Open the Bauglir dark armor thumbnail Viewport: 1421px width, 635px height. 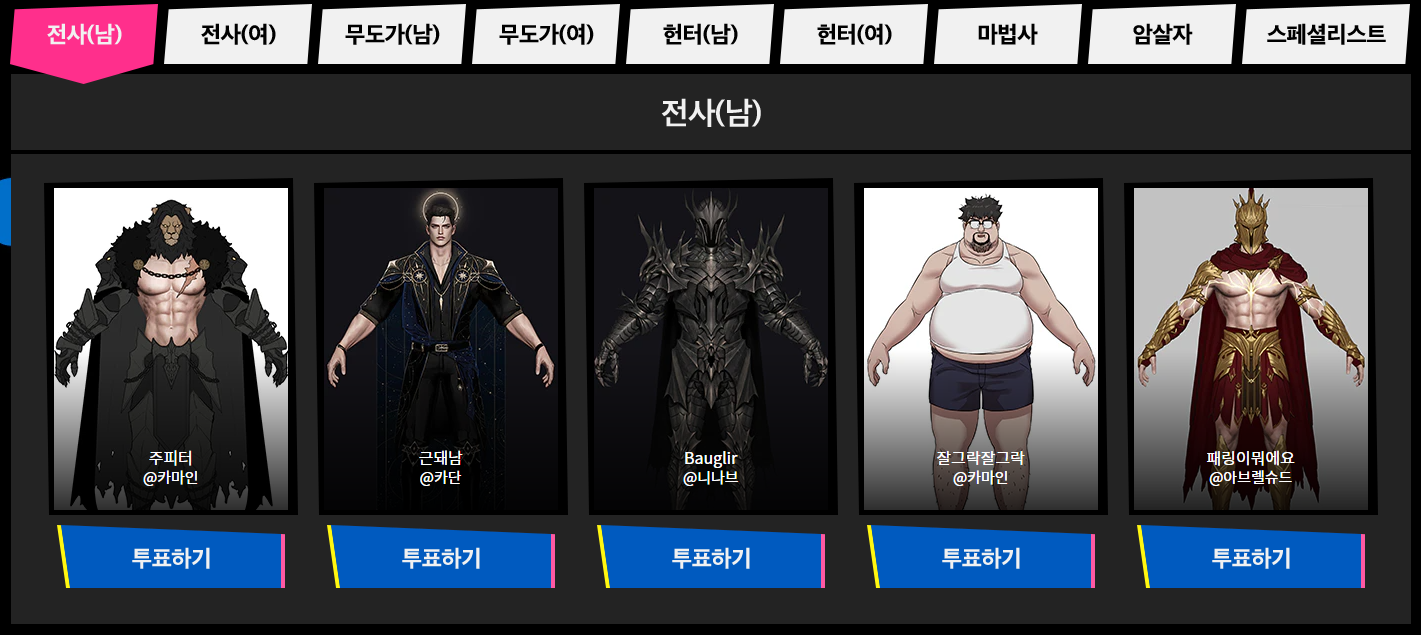point(711,348)
